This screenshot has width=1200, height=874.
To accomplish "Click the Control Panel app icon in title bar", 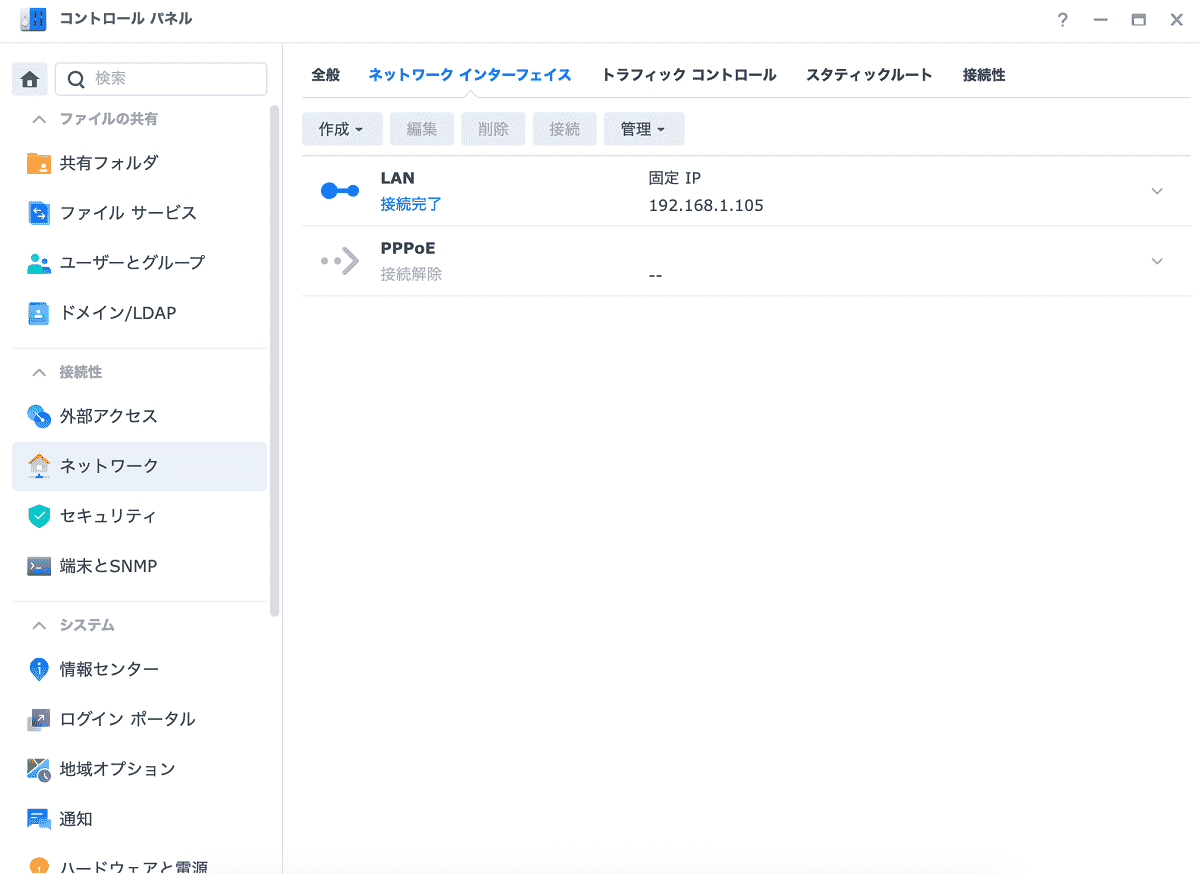I will [33, 19].
